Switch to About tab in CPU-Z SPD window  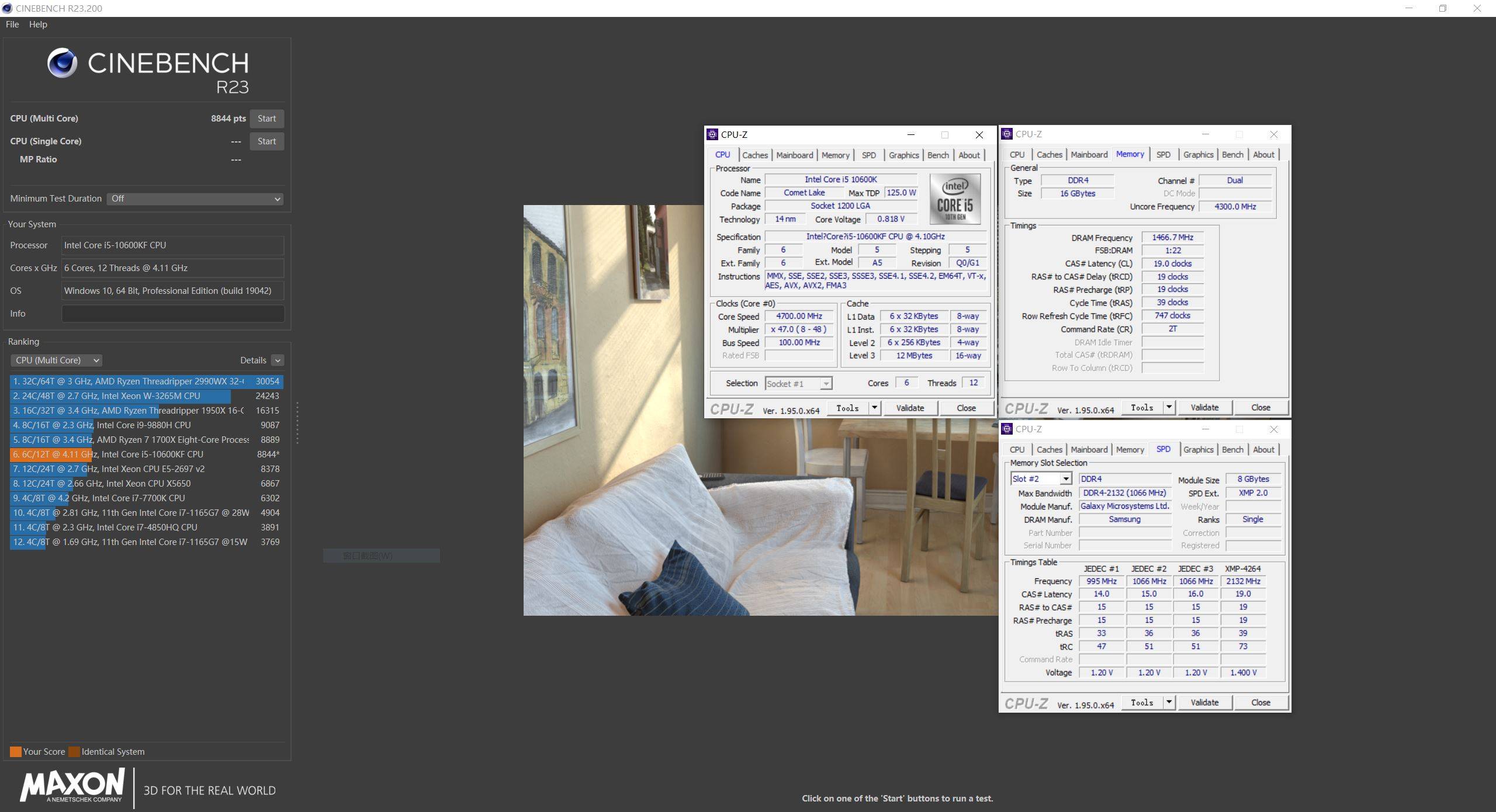(x=1263, y=449)
